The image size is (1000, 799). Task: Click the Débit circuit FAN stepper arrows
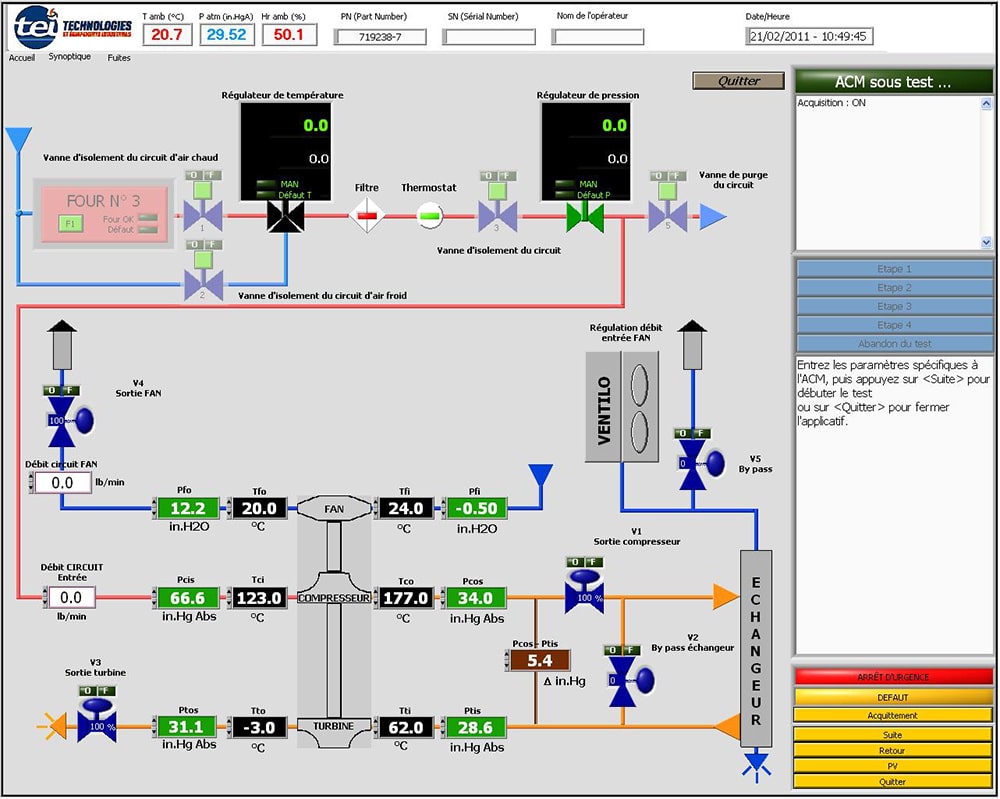tap(30, 483)
